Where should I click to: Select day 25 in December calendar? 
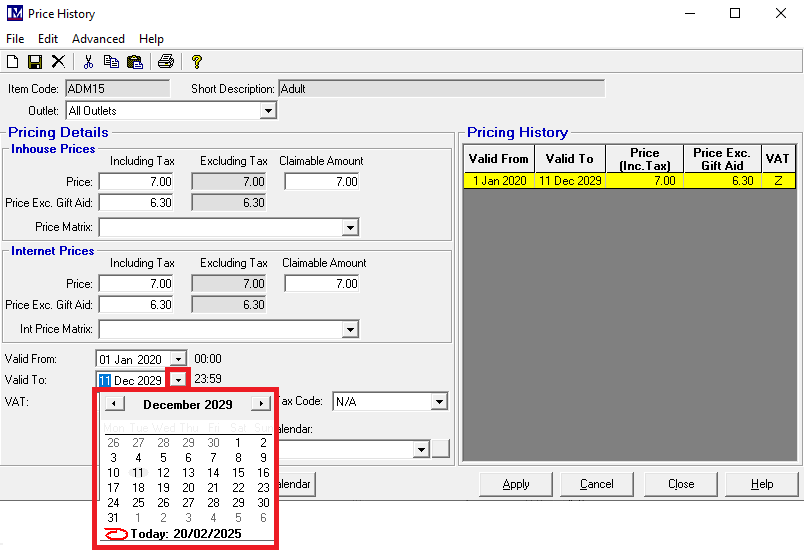click(138, 503)
